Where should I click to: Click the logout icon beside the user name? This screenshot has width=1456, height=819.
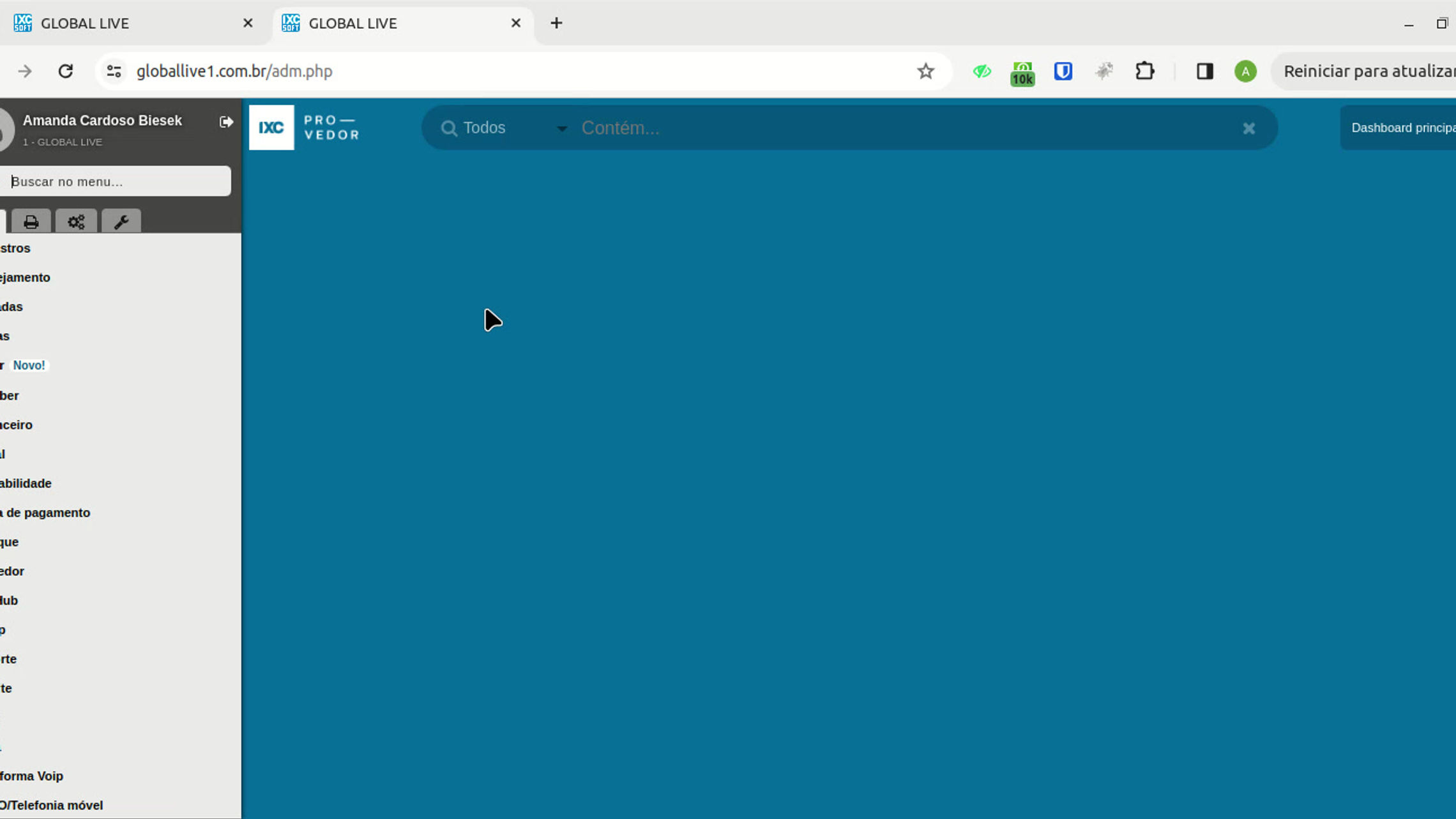pos(226,122)
